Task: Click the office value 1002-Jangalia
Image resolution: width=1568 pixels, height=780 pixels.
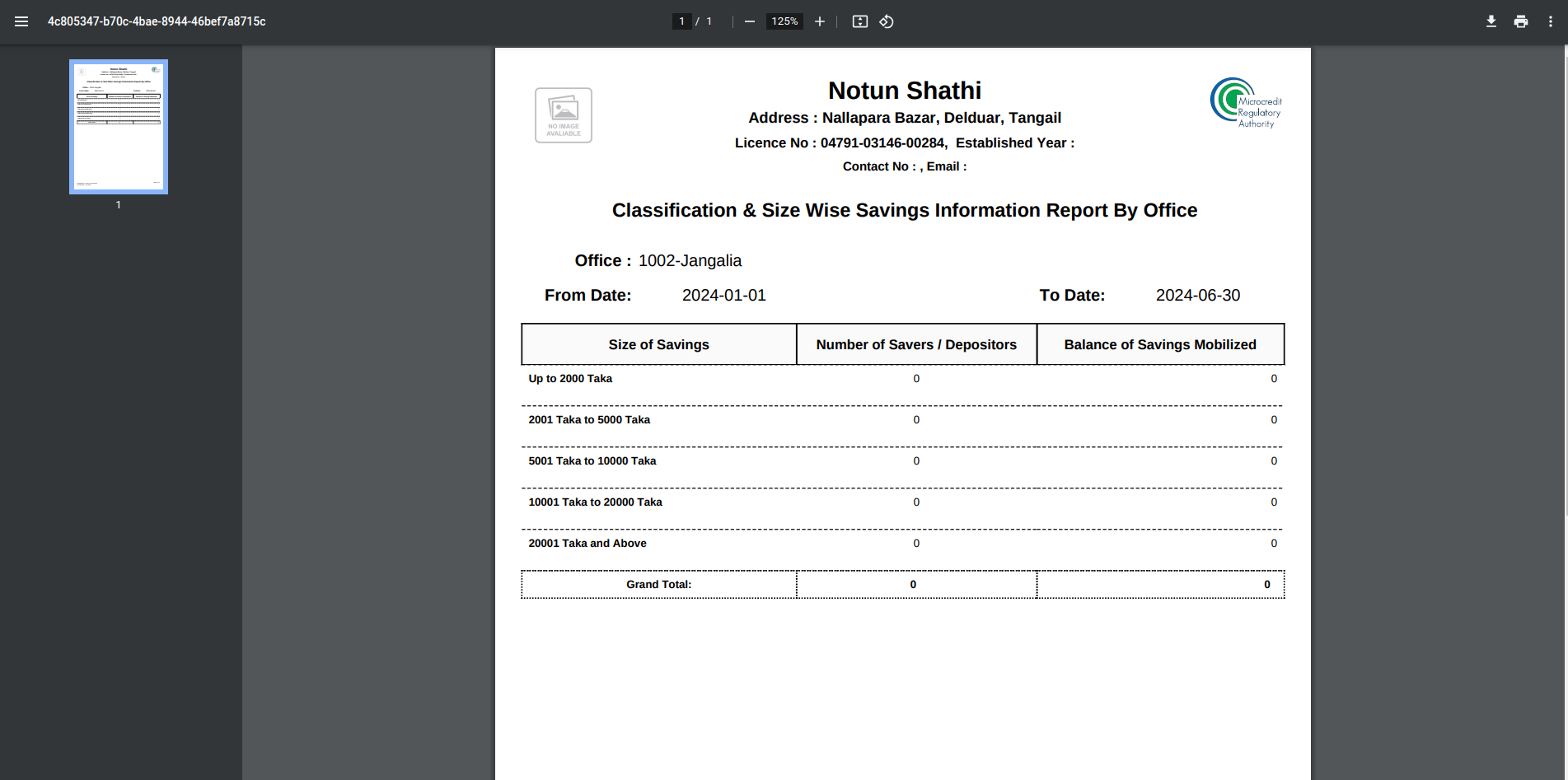Action: pos(690,260)
